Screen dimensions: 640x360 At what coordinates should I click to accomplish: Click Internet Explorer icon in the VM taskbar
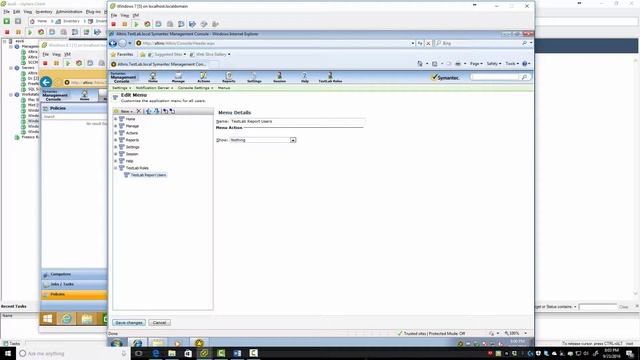[137, 343]
